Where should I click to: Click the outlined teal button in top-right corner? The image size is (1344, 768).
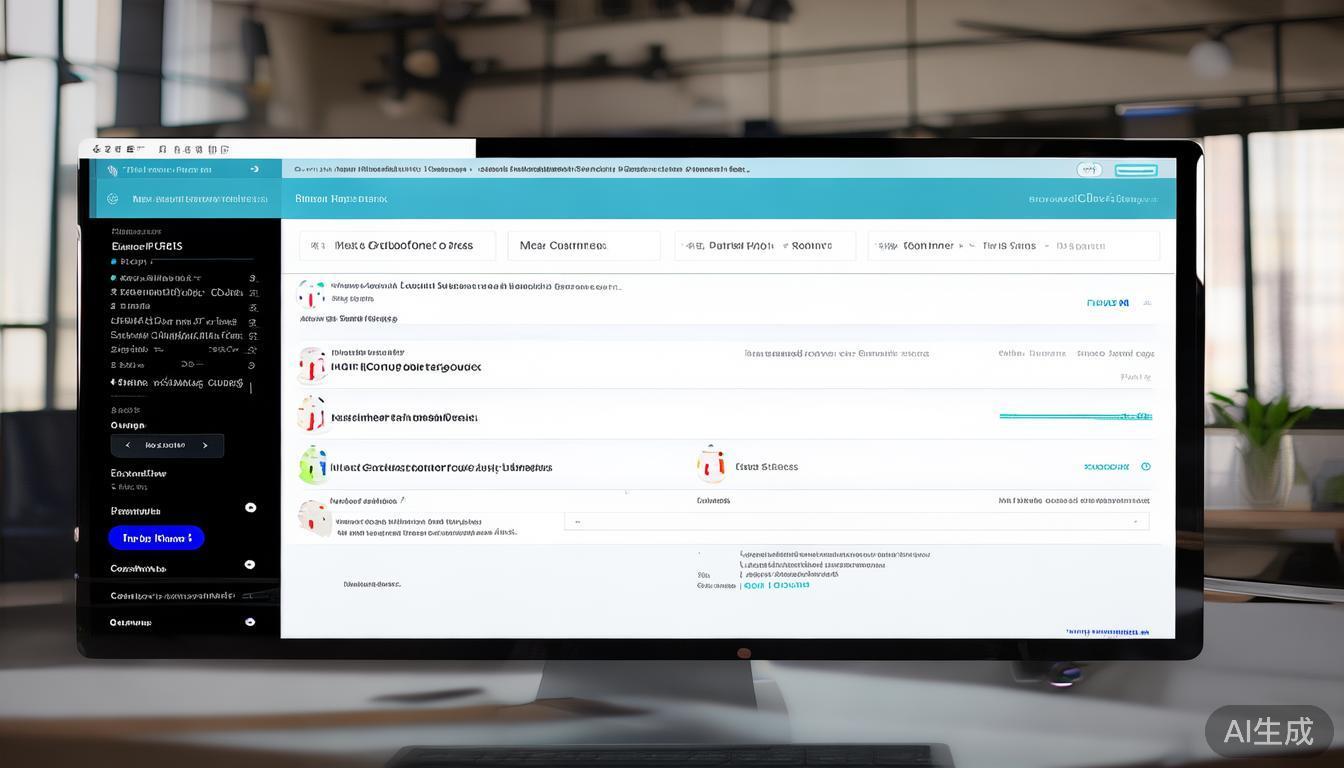1135,170
